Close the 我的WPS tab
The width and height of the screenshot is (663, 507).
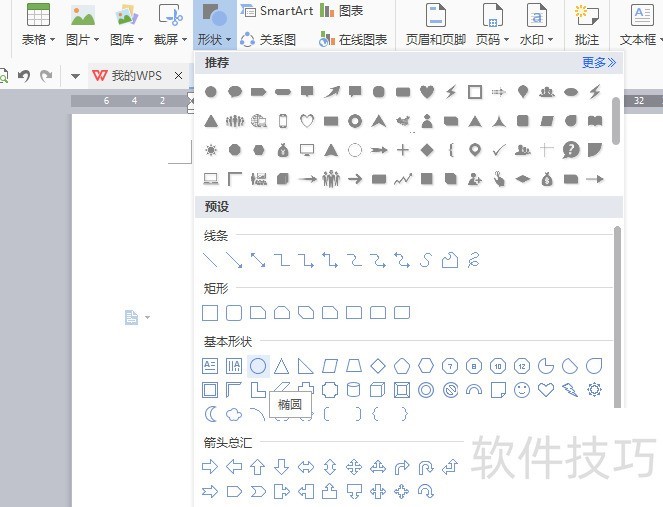[178, 76]
